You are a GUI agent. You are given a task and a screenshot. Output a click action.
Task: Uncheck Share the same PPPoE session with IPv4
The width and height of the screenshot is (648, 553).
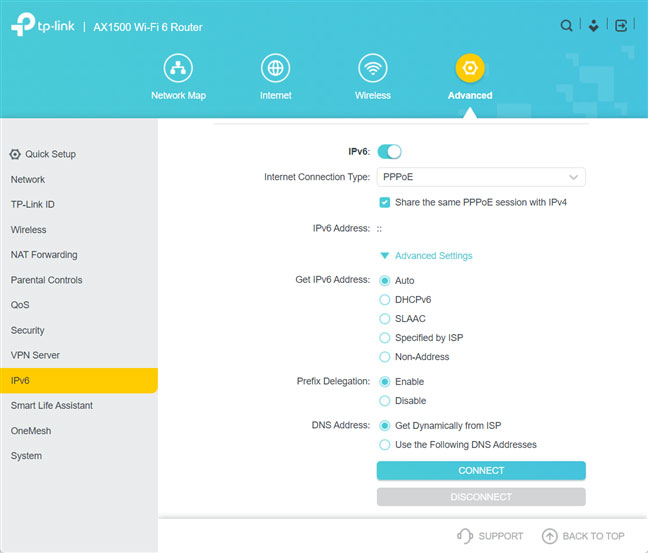pos(385,203)
